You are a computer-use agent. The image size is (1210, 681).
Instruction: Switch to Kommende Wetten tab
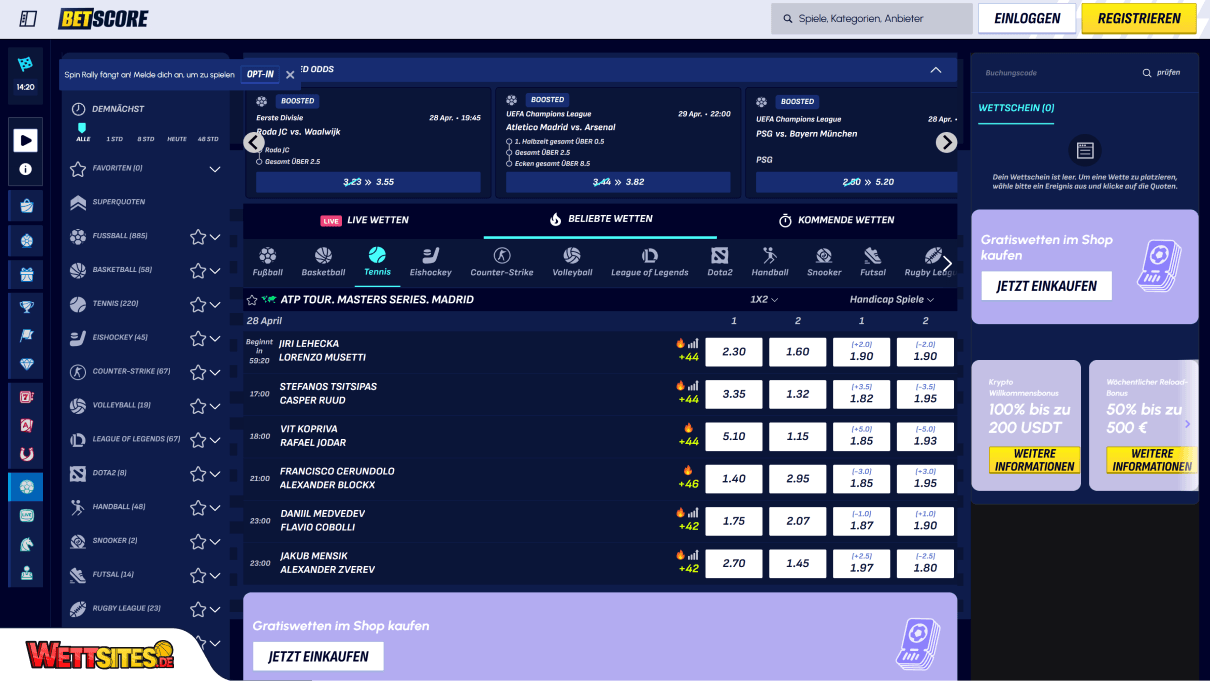pos(836,220)
